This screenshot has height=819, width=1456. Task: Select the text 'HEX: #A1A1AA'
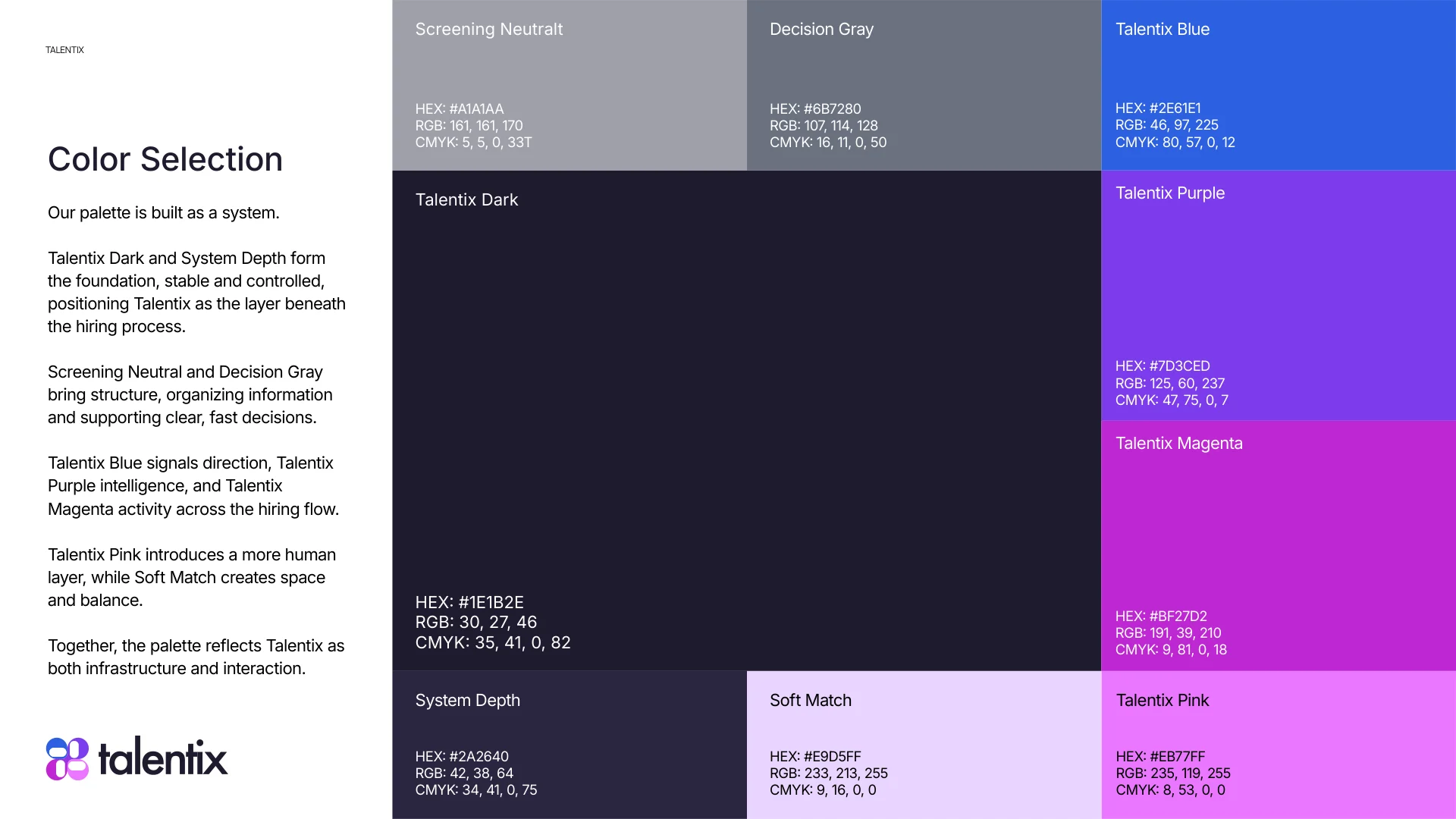click(x=460, y=109)
